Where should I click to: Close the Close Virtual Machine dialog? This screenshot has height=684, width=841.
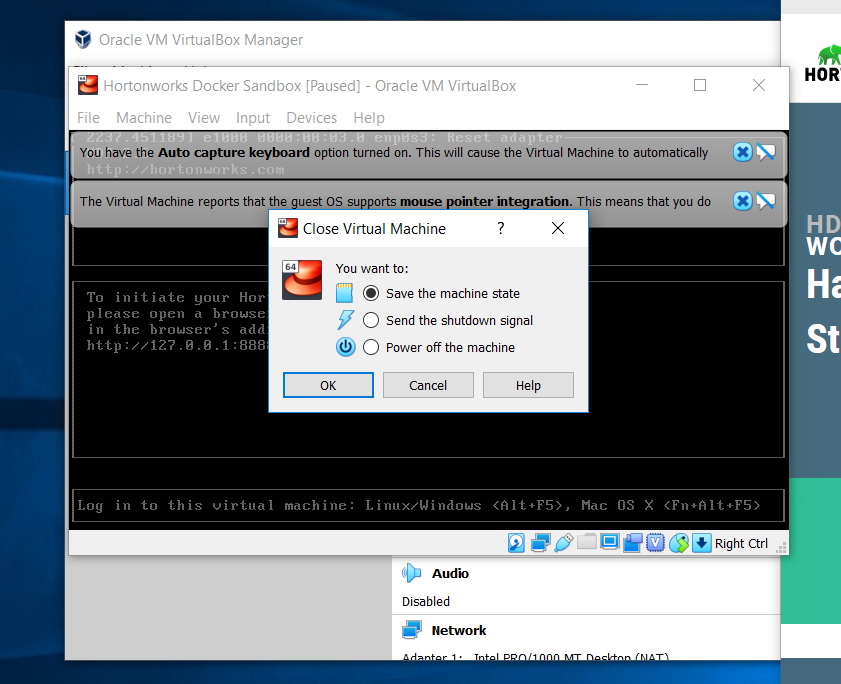point(558,228)
